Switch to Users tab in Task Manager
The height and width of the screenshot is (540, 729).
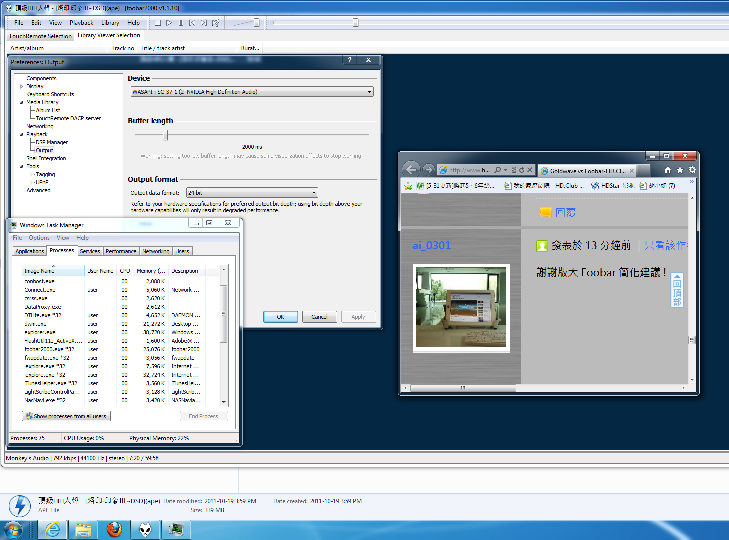(x=183, y=251)
